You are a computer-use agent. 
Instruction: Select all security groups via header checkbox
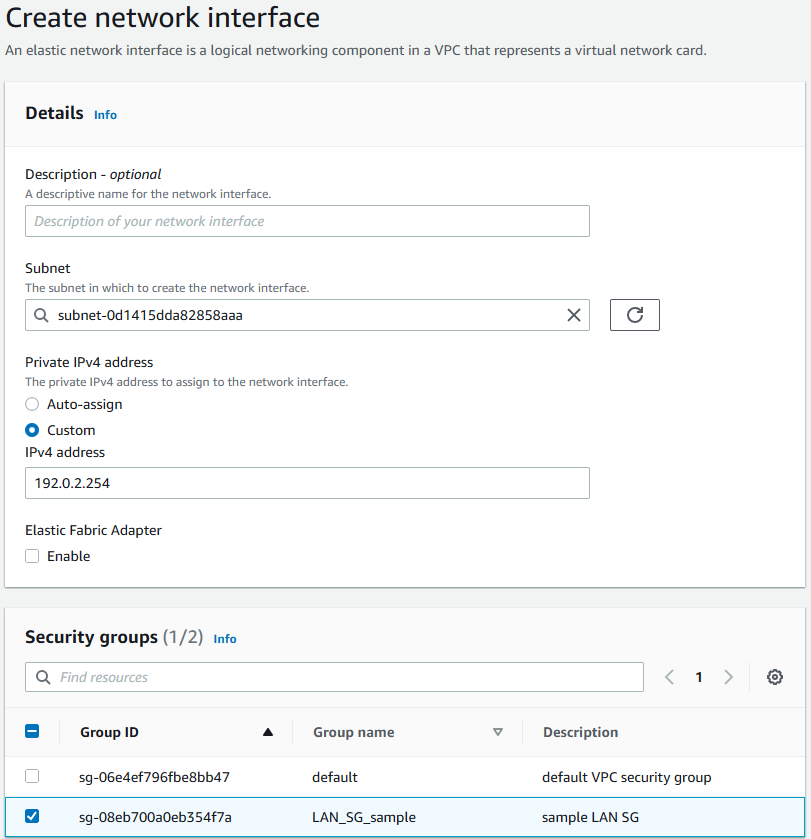[31, 732]
